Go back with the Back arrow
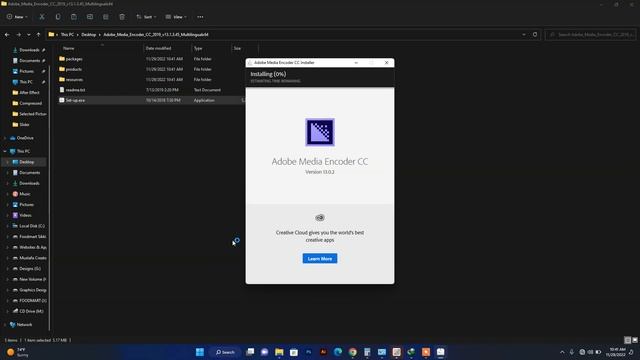Viewport: 640px width, 360px height. point(7,35)
